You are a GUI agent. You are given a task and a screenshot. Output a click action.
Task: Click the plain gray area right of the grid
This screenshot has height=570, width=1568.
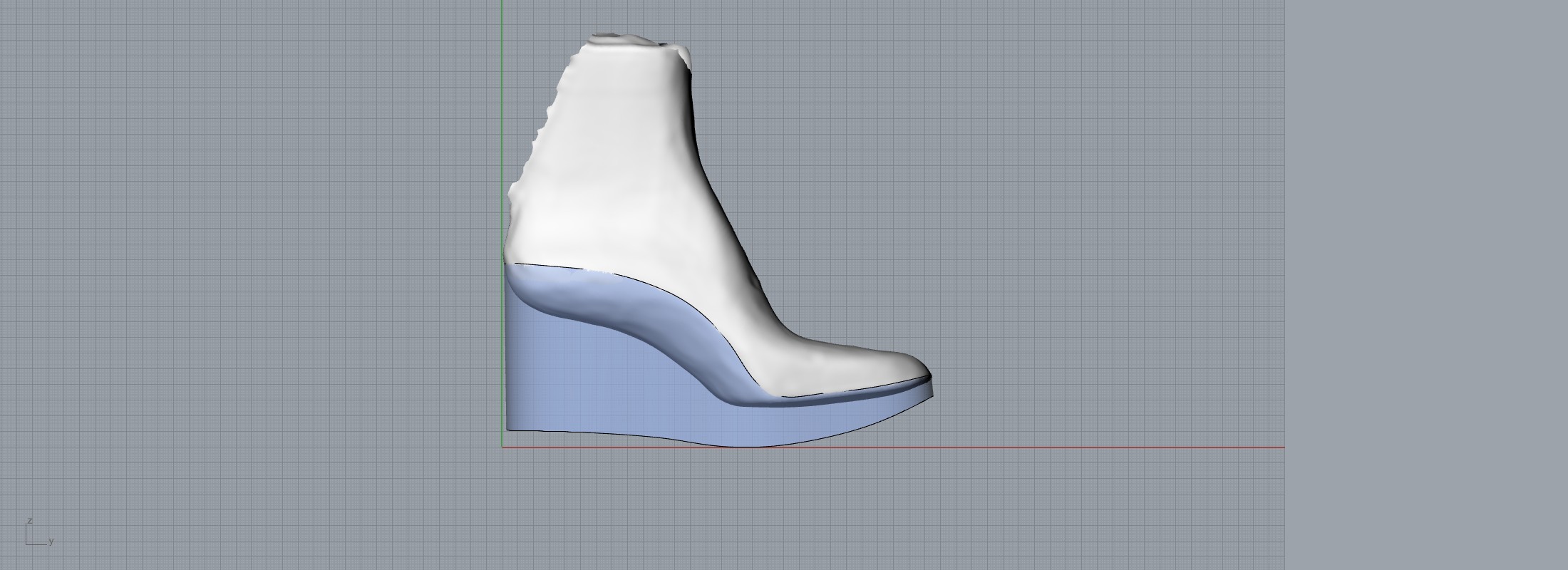point(1425,285)
